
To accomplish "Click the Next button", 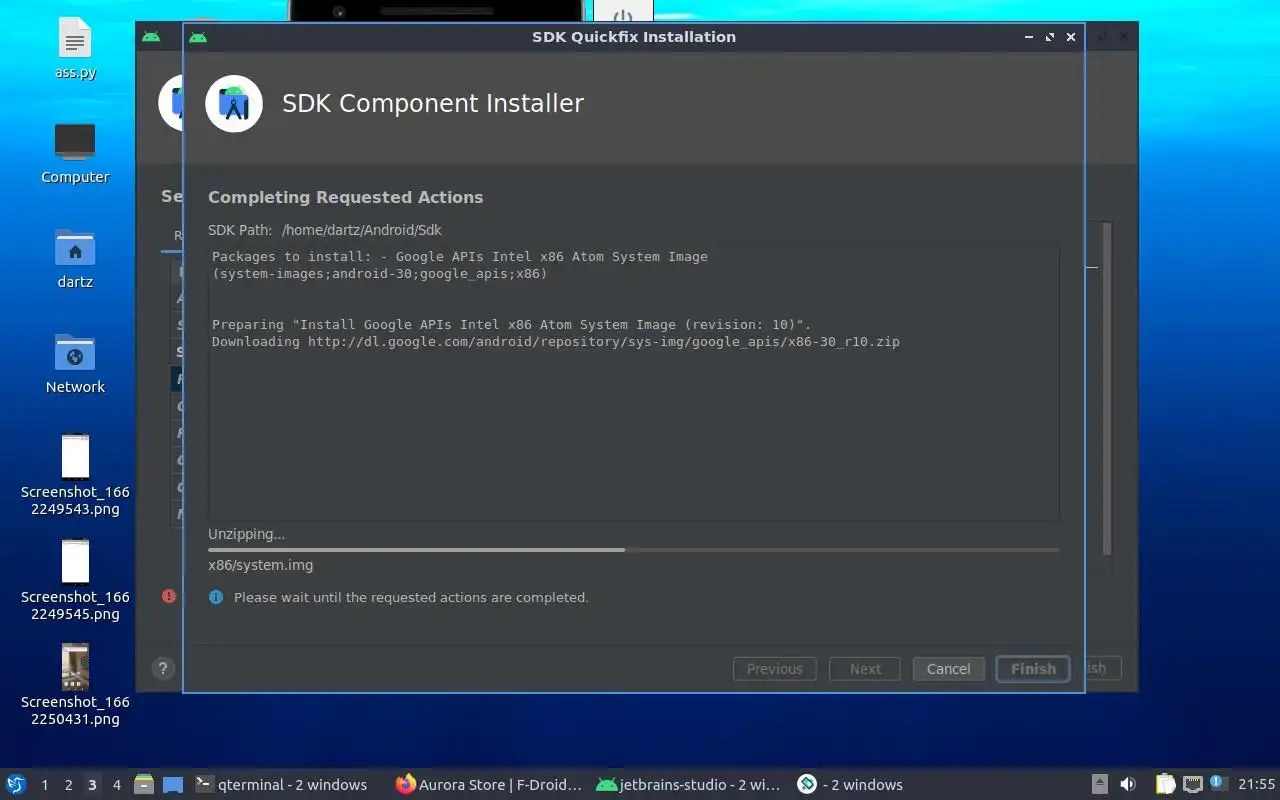I will click(x=865, y=669).
